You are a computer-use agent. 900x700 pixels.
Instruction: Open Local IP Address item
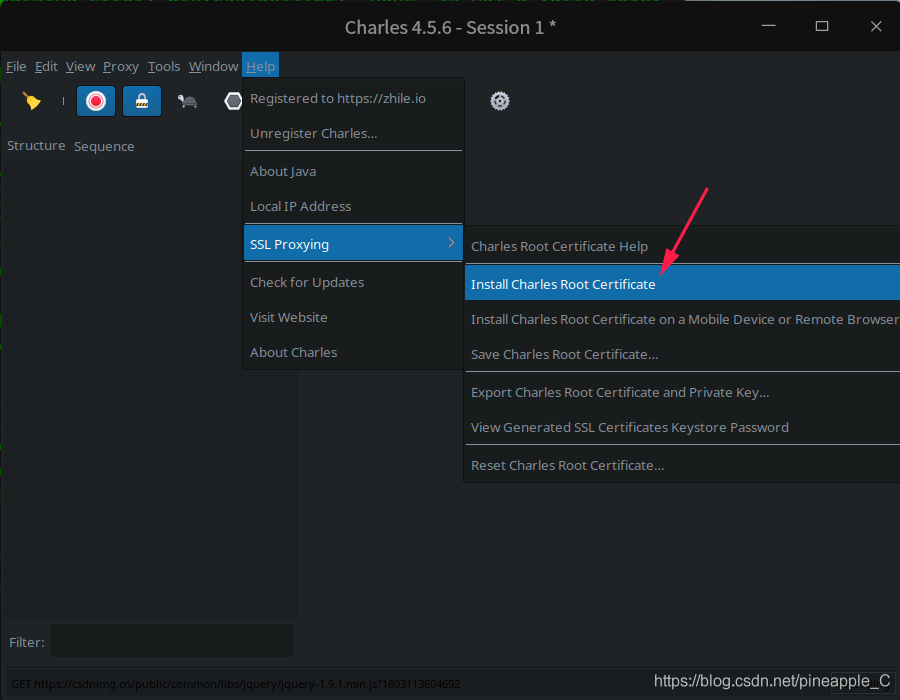click(300, 206)
